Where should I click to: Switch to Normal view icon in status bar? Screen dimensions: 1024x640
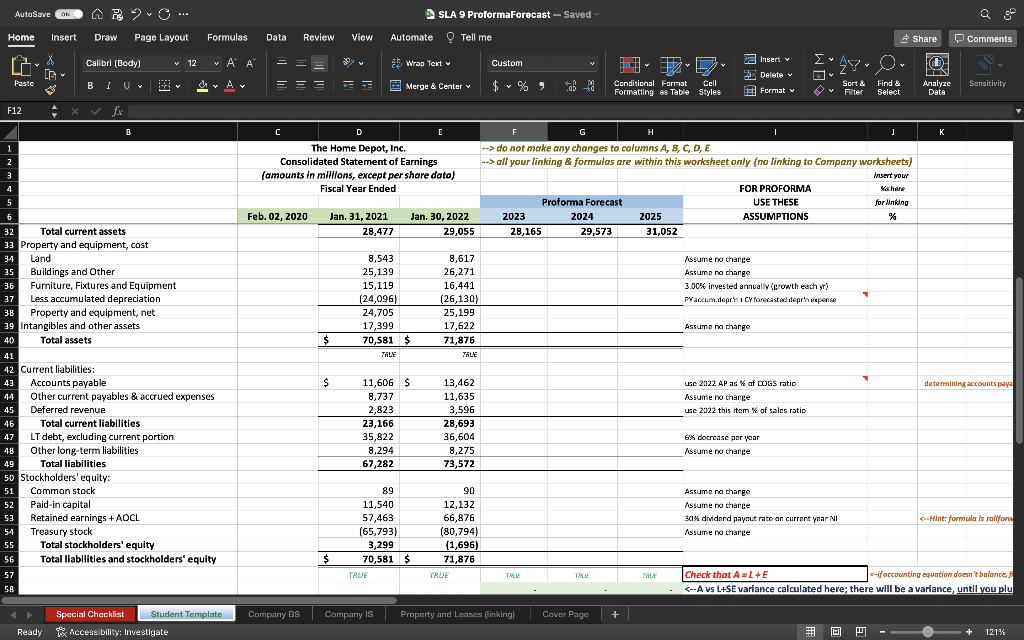click(810, 632)
